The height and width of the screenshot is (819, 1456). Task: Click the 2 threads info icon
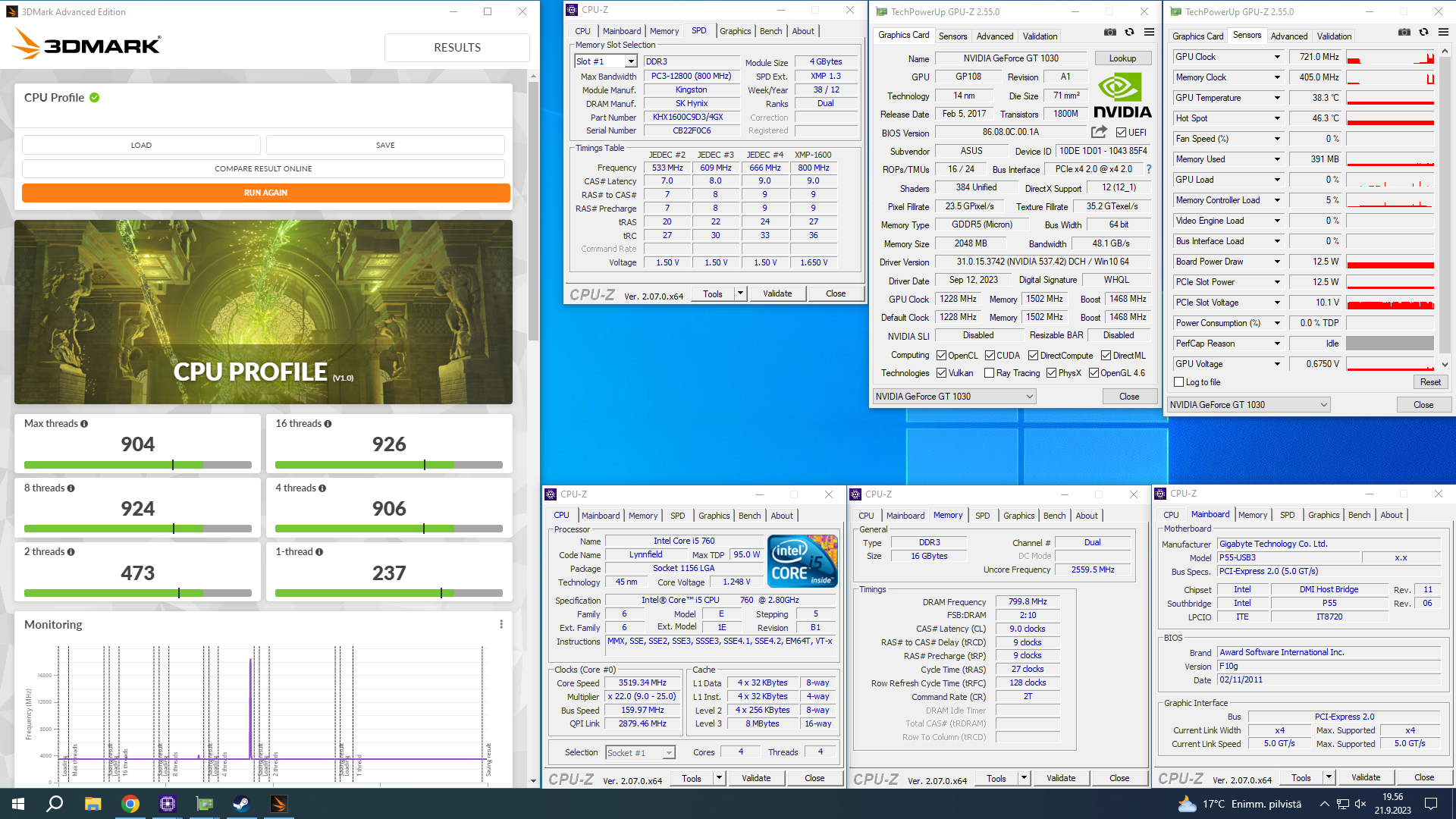[71, 552]
